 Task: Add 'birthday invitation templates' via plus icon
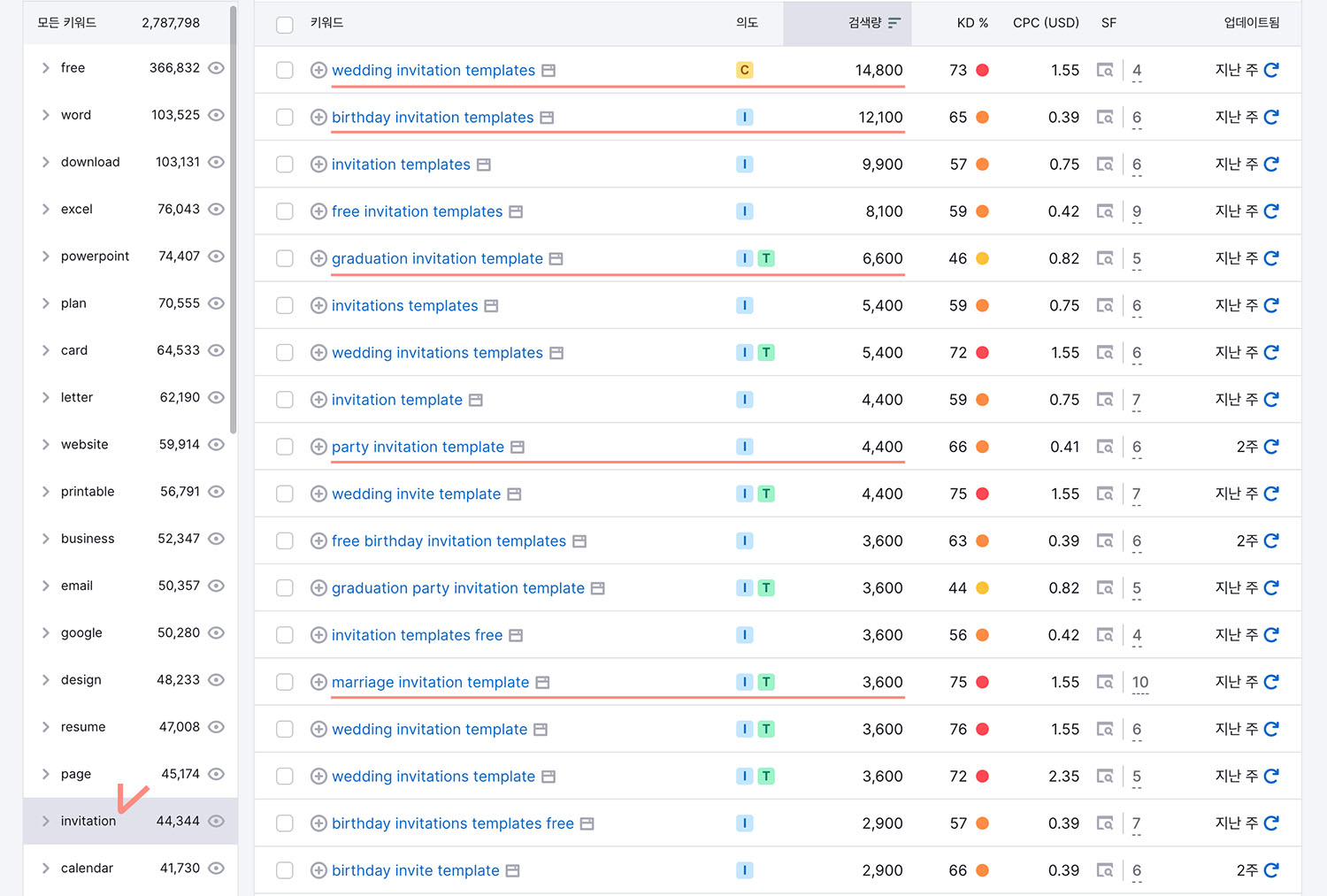[x=318, y=117]
